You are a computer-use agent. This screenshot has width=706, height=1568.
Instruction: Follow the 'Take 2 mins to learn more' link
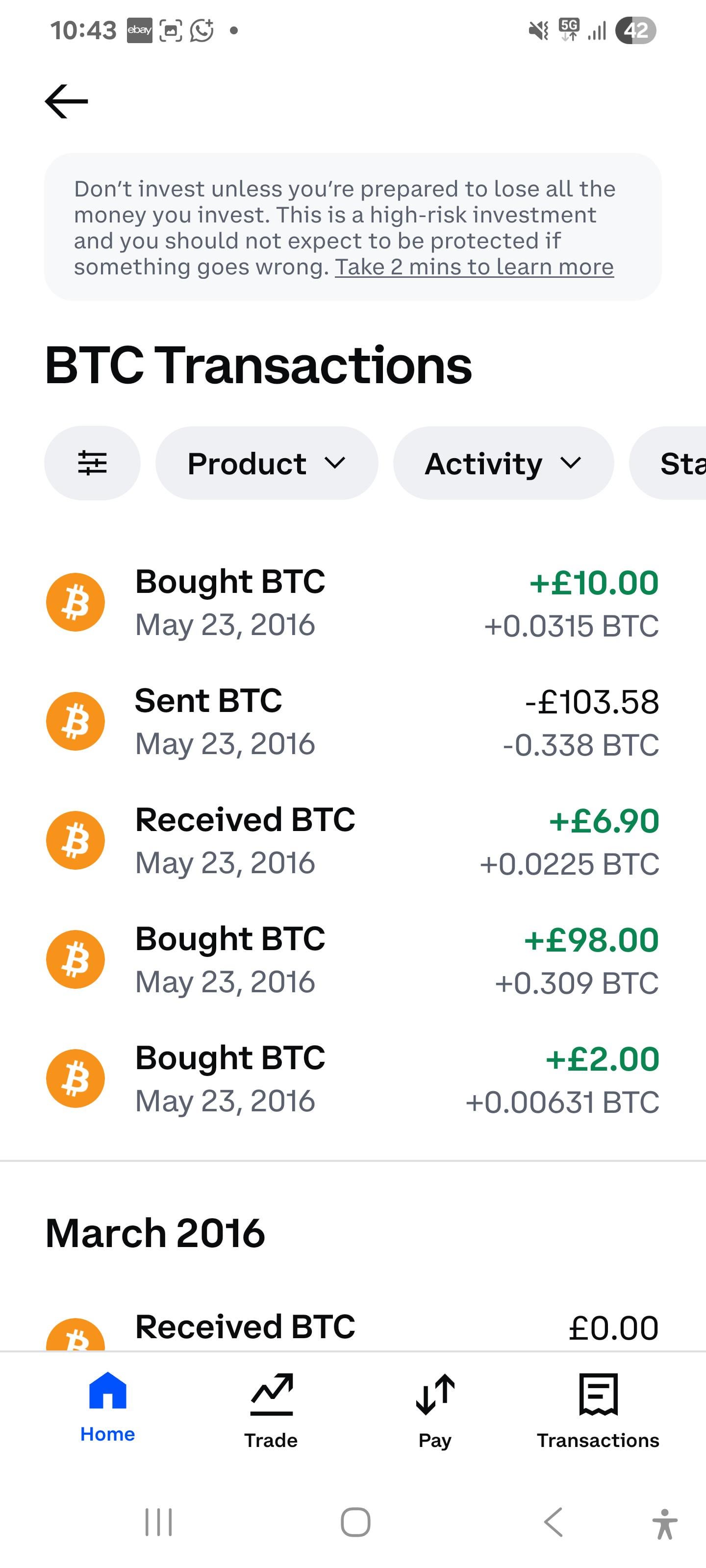click(474, 267)
